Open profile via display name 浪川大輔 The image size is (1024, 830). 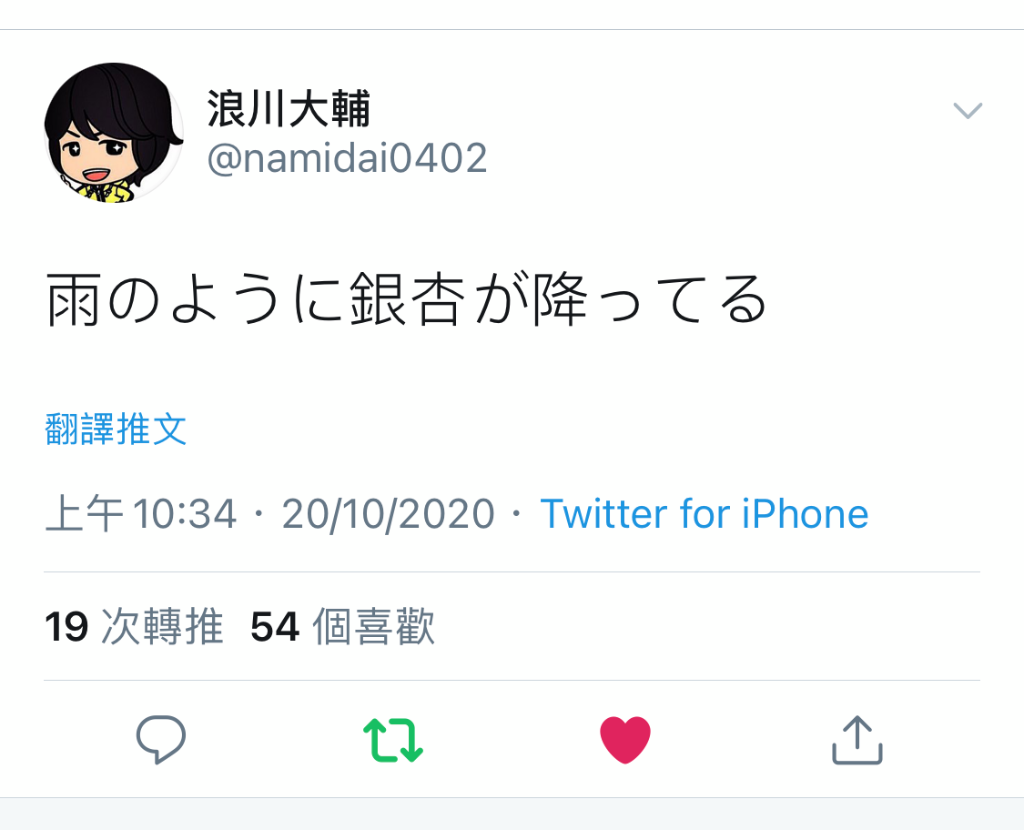coord(289,108)
